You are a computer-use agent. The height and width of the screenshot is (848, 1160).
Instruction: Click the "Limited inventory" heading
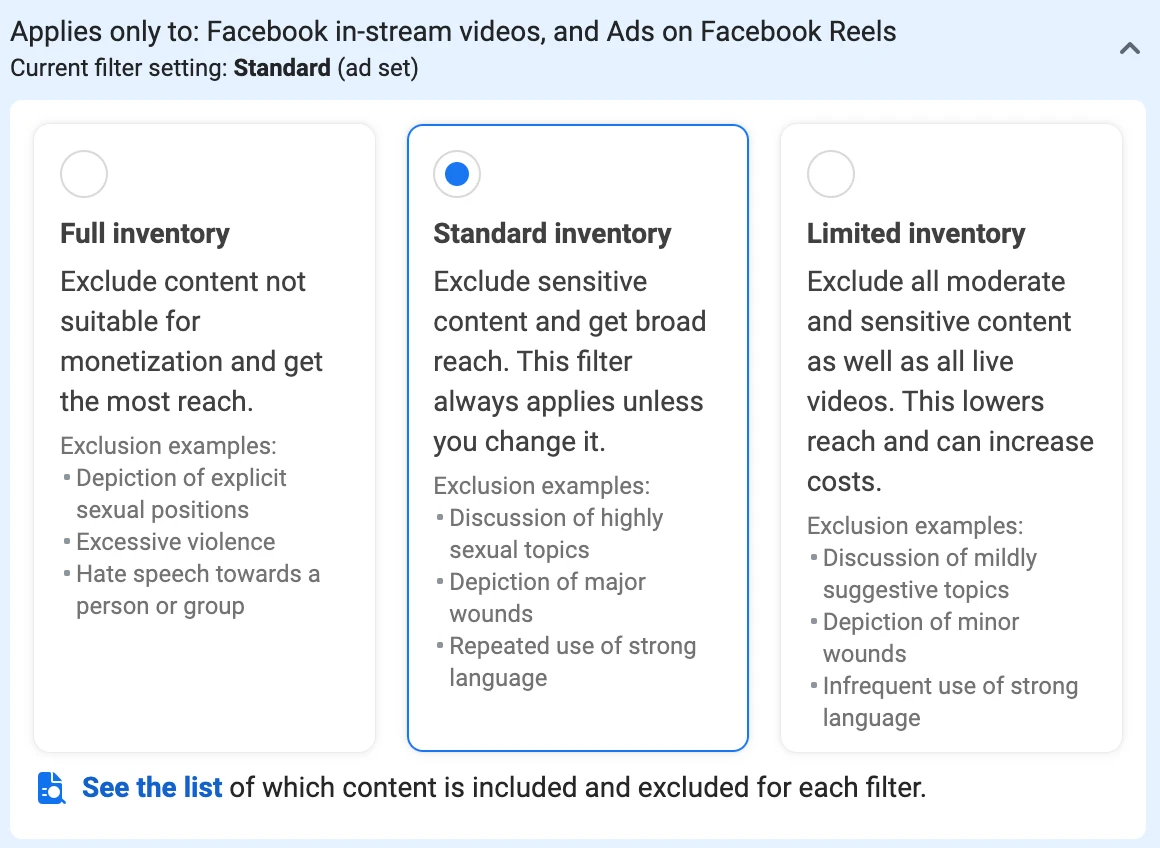[x=916, y=234]
